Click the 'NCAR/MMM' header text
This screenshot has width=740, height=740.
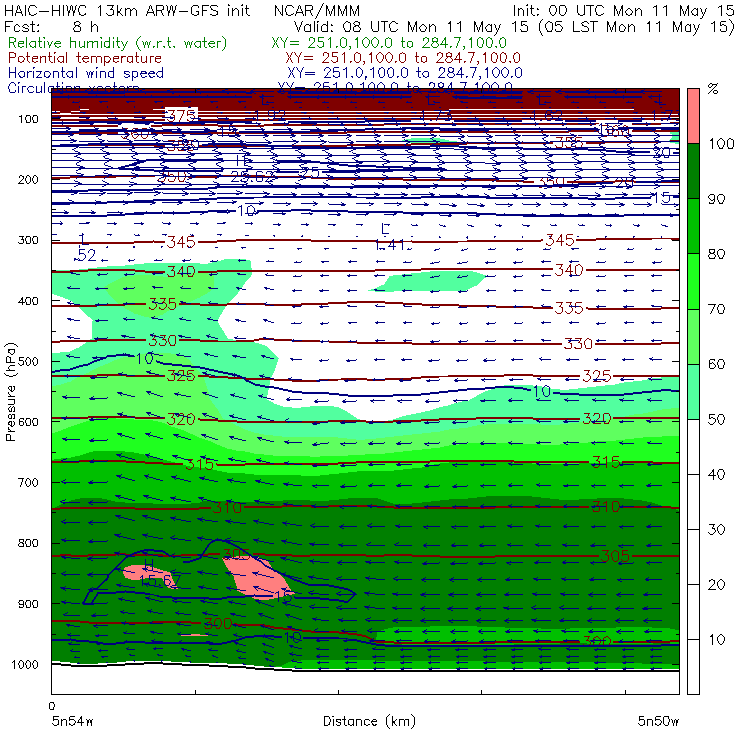(x=317, y=10)
